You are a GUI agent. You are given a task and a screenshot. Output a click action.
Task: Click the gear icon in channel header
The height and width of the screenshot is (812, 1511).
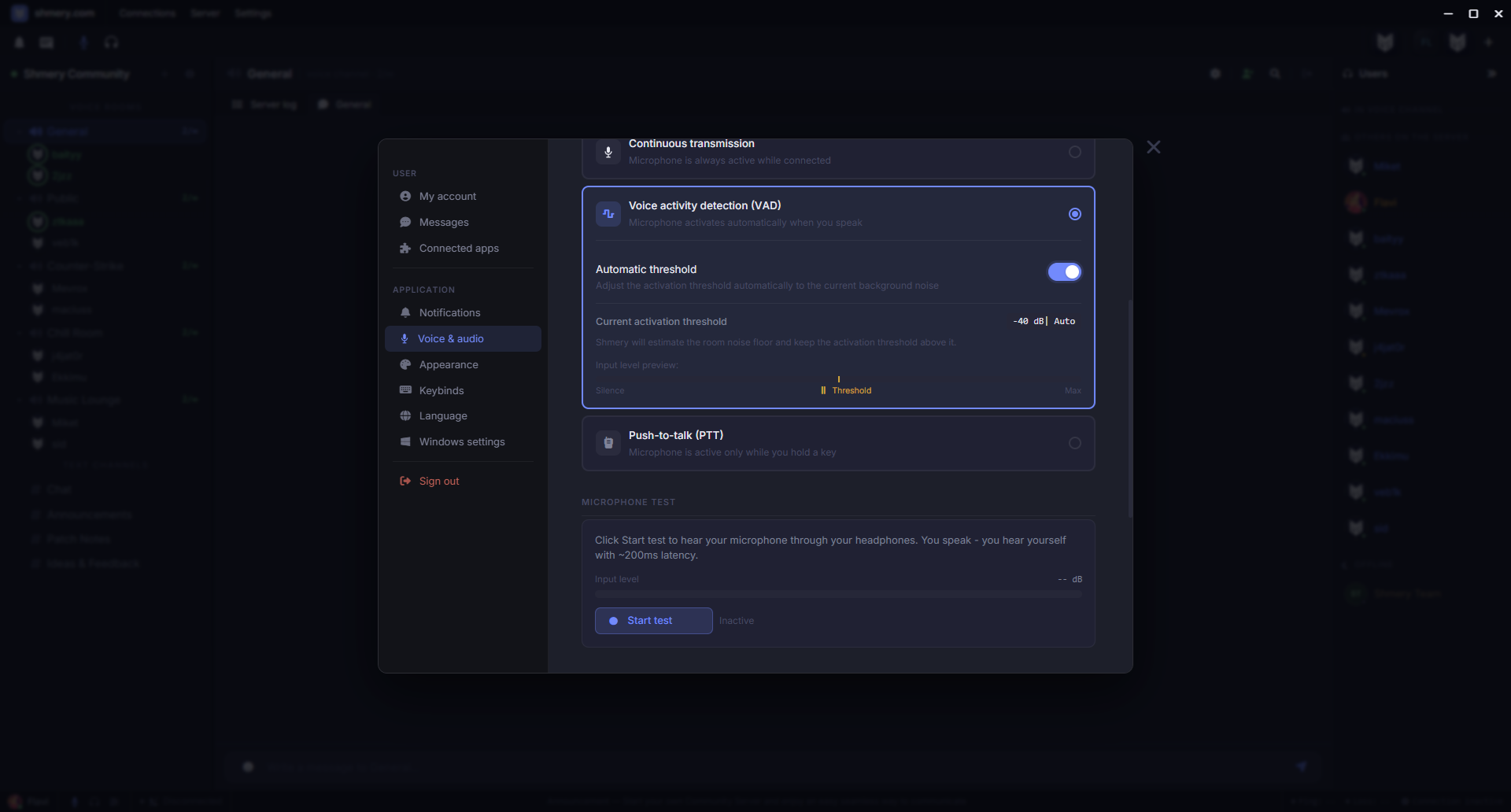click(x=1216, y=74)
